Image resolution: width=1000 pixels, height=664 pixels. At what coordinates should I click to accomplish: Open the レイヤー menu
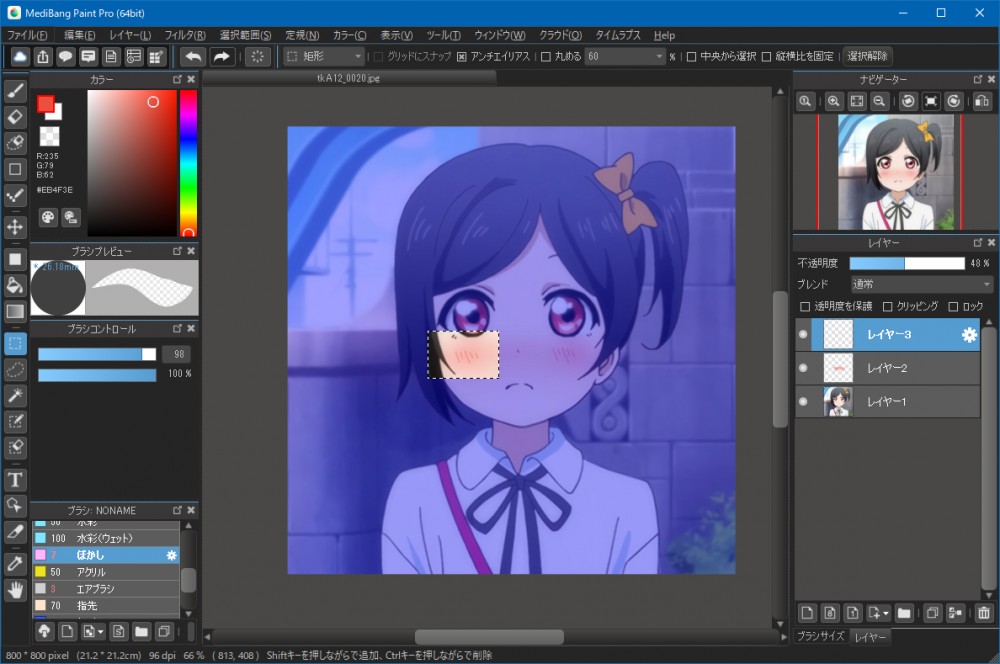(x=130, y=35)
